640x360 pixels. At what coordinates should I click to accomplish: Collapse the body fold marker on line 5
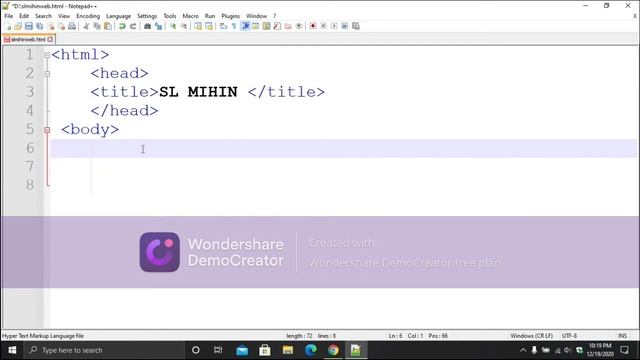pos(47,130)
